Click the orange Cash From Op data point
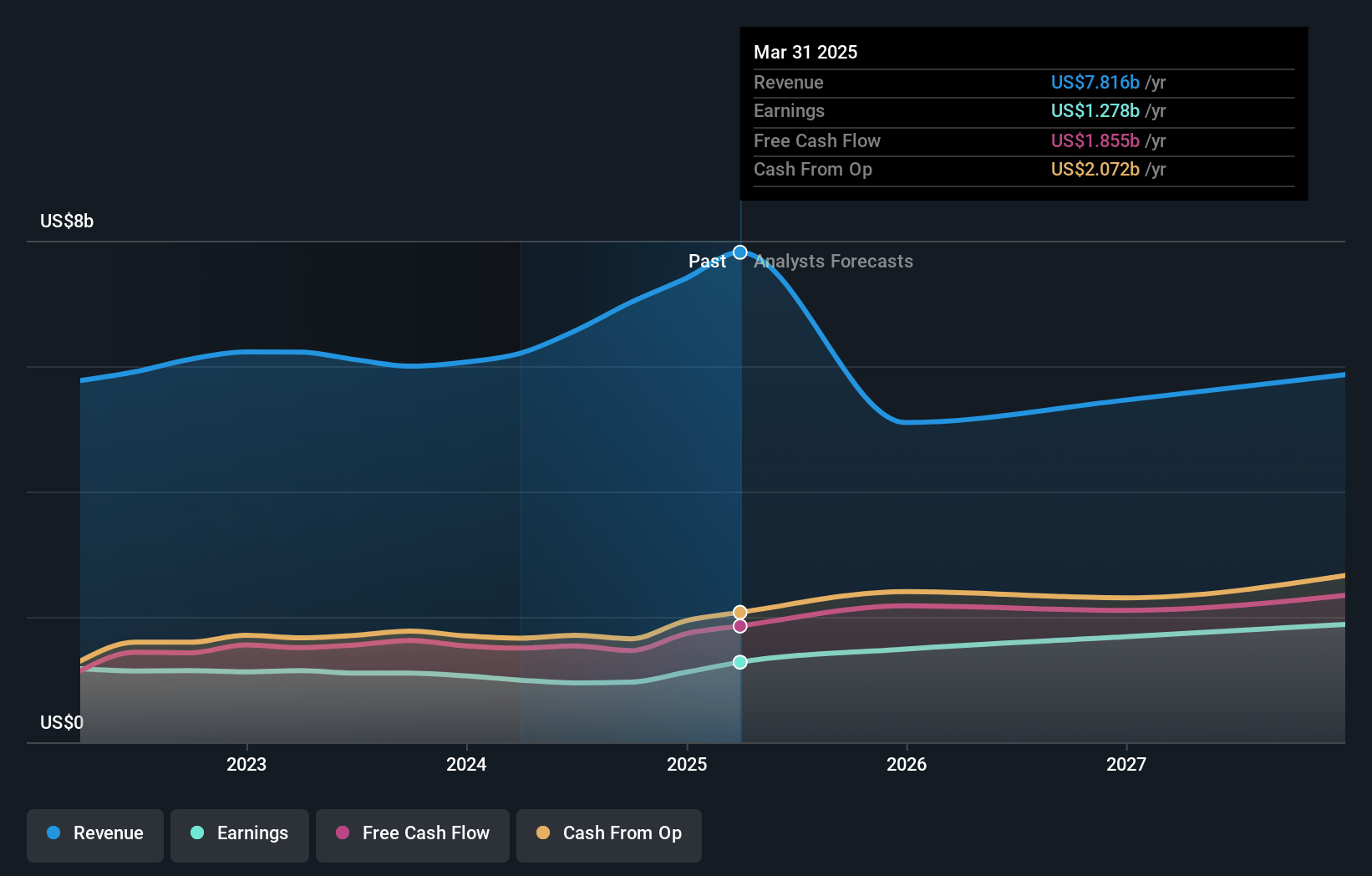This screenshot has height=876, width=1372. coord(740,613)
